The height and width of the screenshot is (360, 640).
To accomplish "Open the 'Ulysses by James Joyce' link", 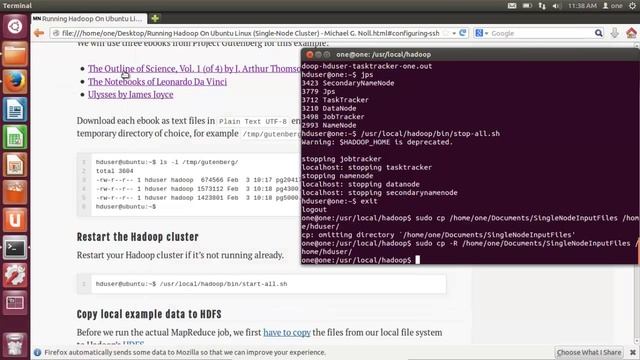I will (x=130, y=94).
